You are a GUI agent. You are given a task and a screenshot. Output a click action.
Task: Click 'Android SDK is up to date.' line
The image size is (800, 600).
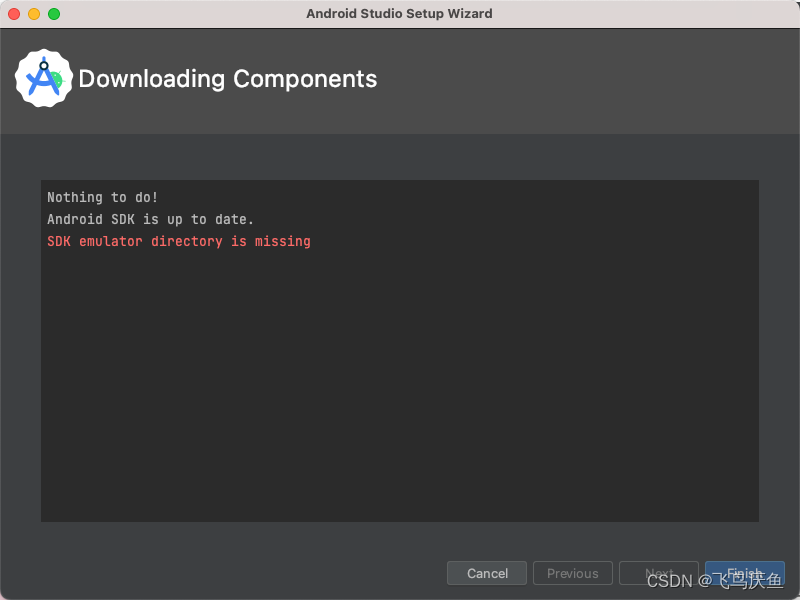pyautogui.click(x=151, y=219)
